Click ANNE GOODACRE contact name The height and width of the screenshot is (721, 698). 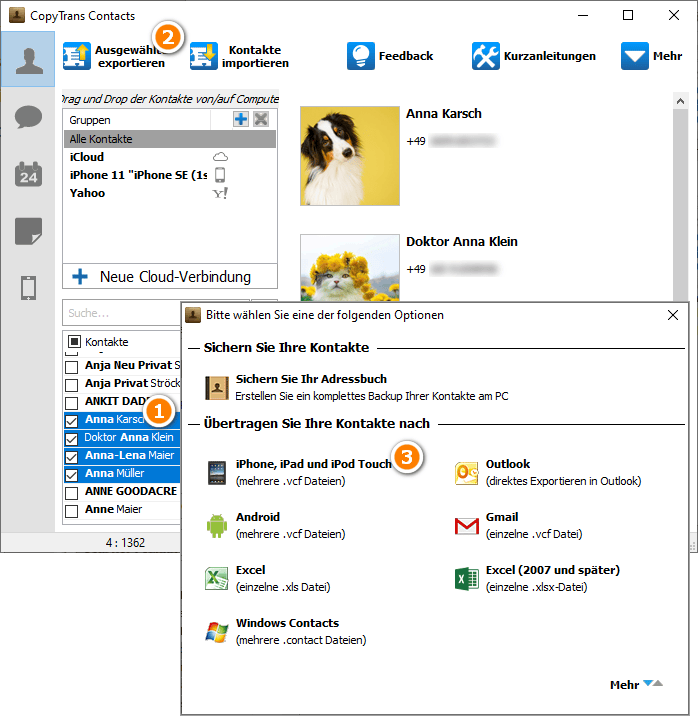coord(131,491)
